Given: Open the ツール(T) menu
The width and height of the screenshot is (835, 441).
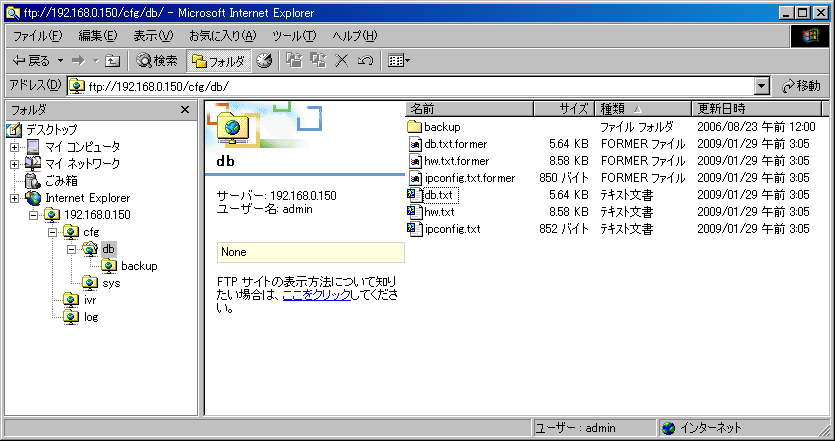Looking at the screenshot, I should coord(294,36).
